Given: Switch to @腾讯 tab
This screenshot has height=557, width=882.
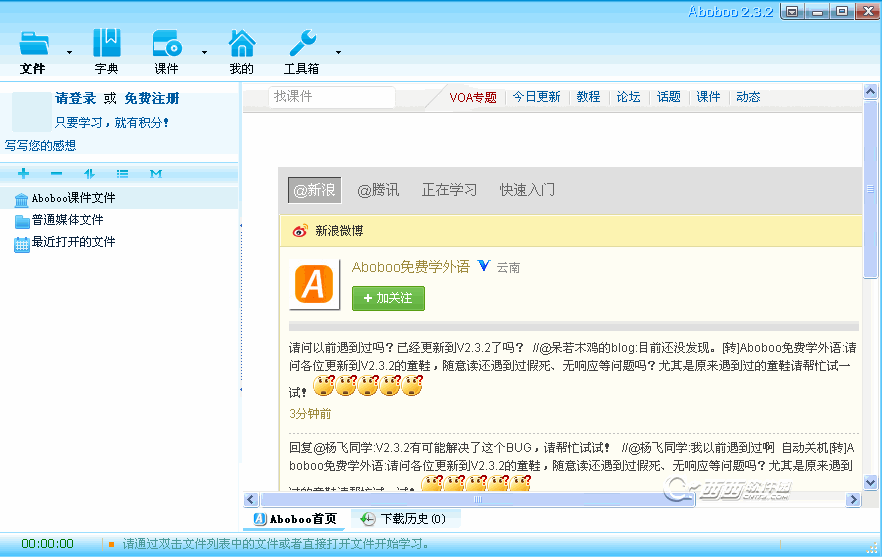Looking at the screenshot, I should (378, 190).
